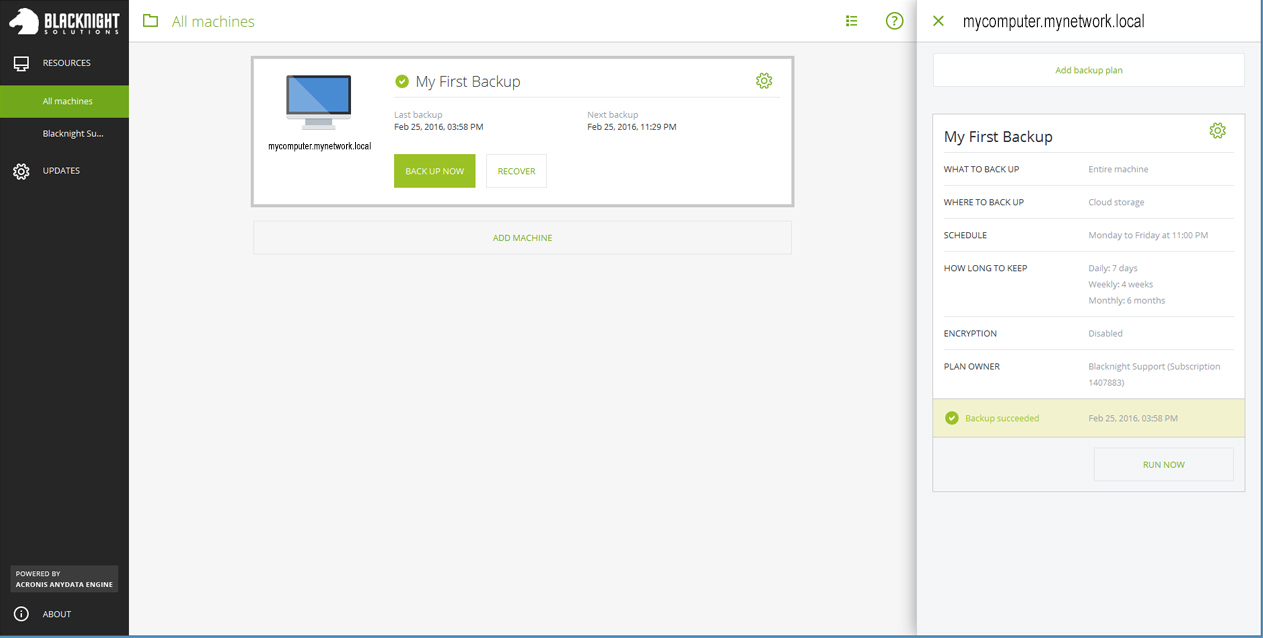Click the About info icon

21,614
